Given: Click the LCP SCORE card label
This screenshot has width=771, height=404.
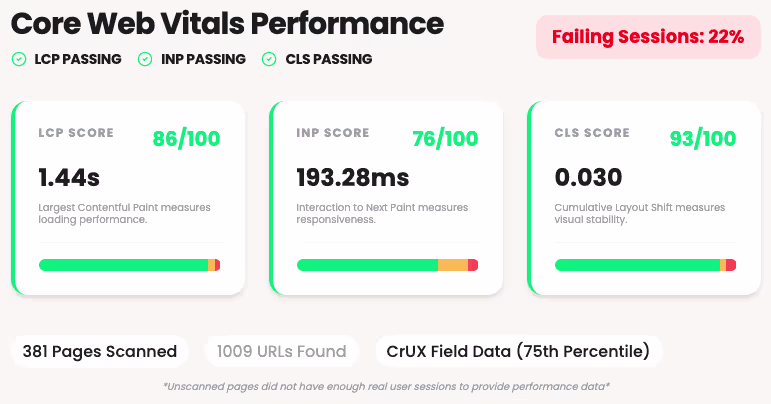Looking at the screenshot, I should point(76,133).
